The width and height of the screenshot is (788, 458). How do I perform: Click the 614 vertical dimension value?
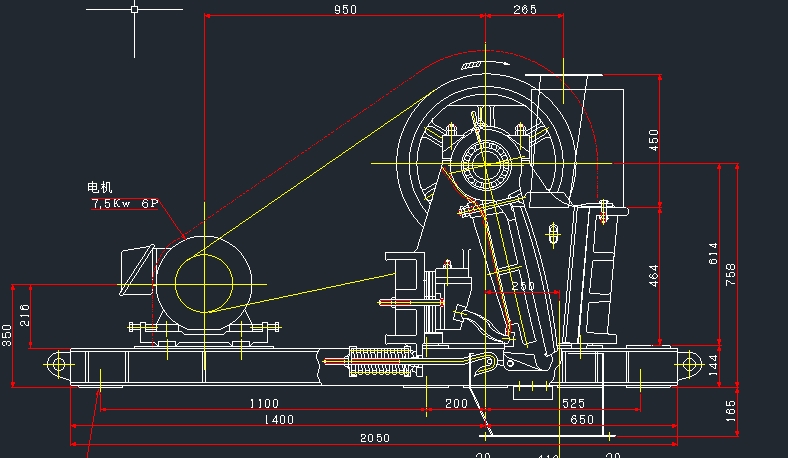[713, 253]
